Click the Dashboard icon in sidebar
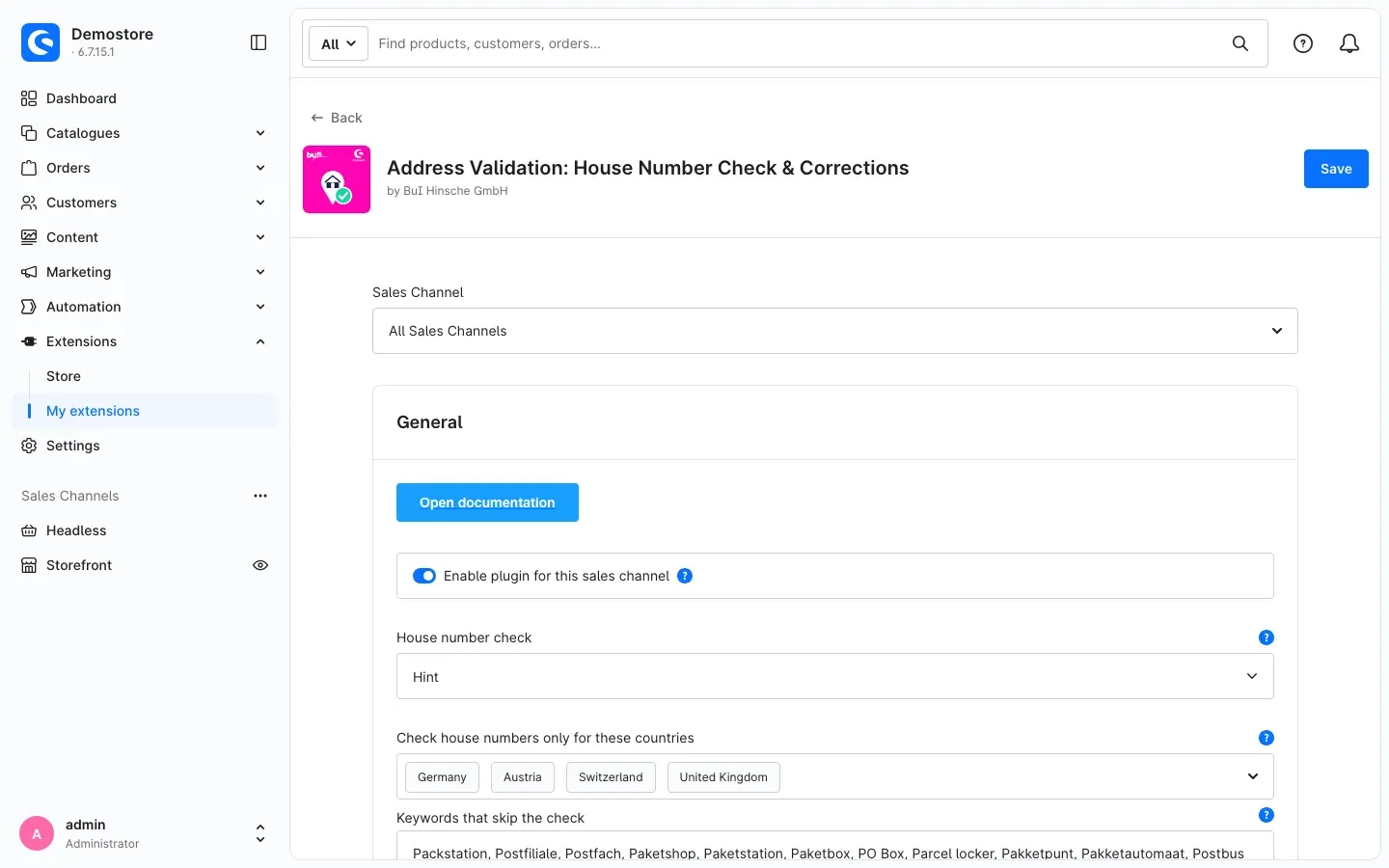The width and height of the screenshot is (1389, 868). click(x=29, y=98)
